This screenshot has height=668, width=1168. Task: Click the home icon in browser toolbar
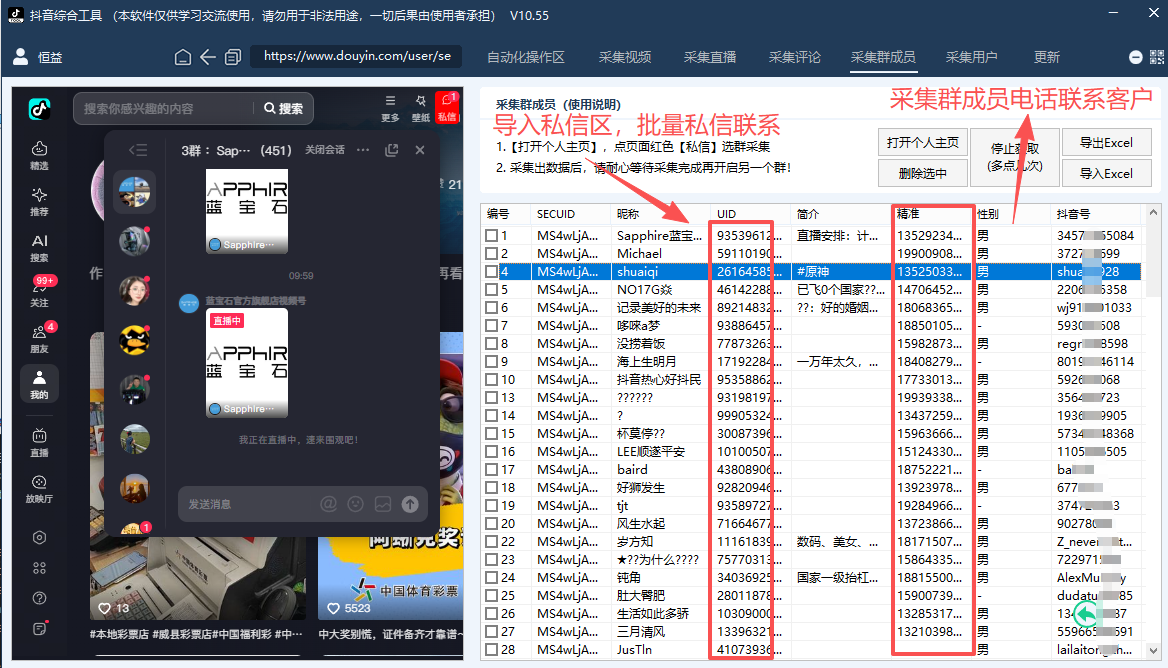[x=182, y=57]
